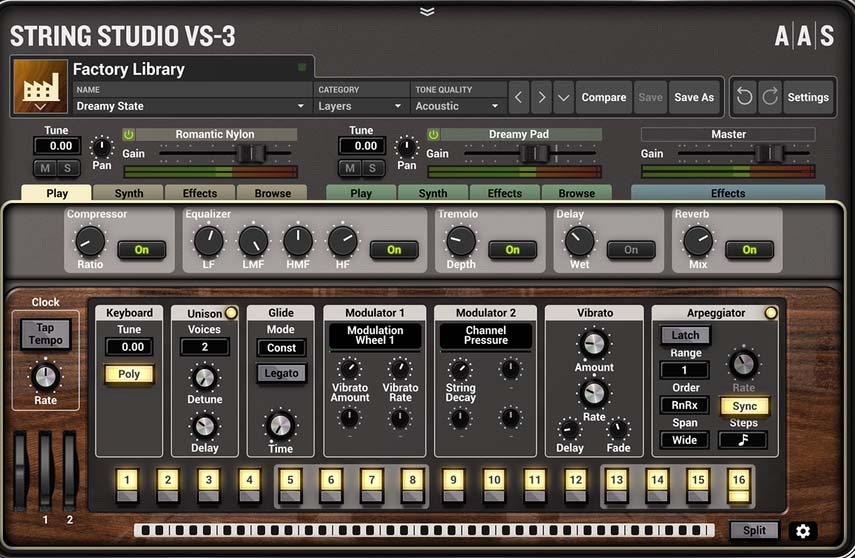Viewport: 855px width, 558px height.
Task: Open the Settings button
Action: (x=808, y=97)
